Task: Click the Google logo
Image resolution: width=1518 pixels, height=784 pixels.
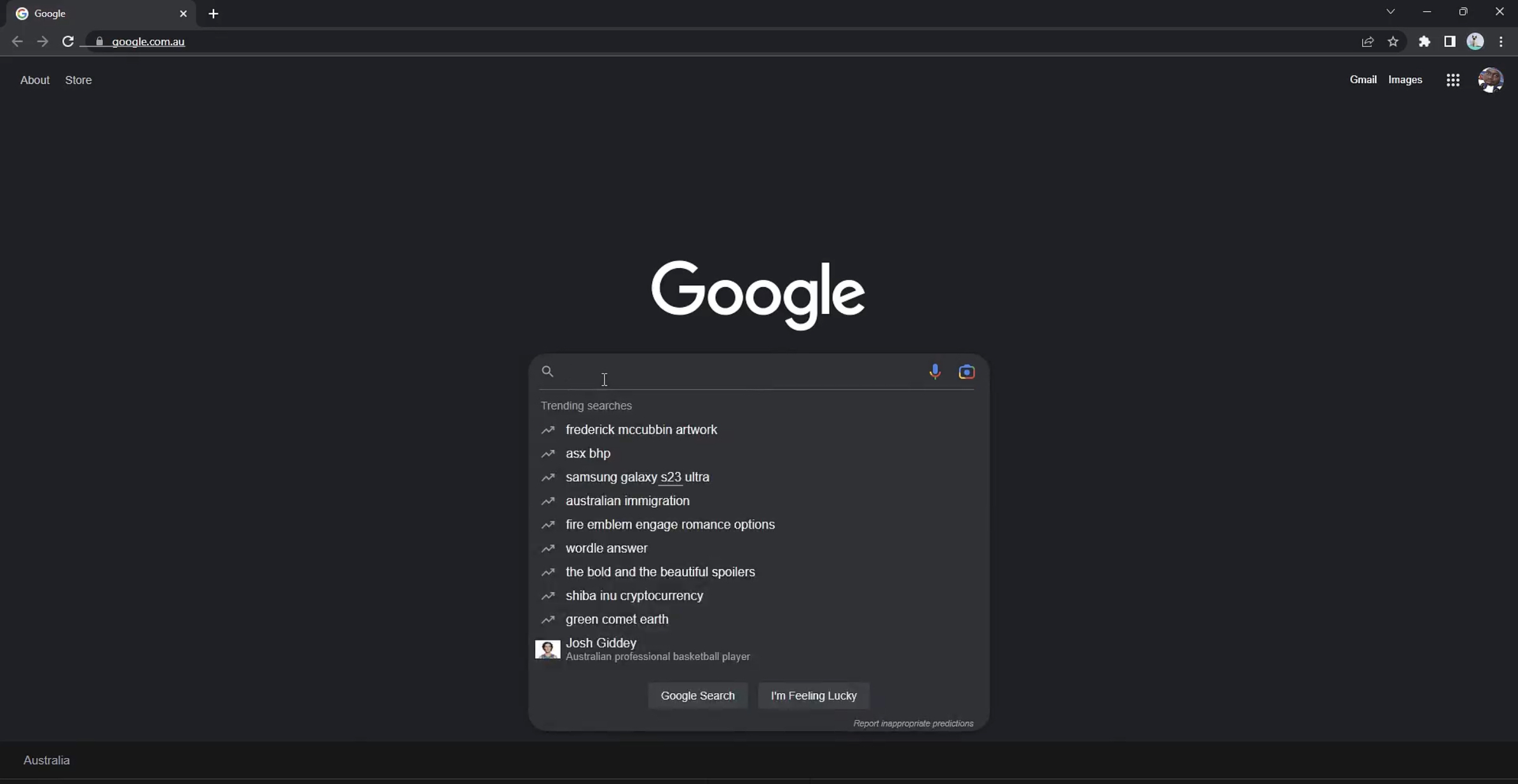Action: [x=758, y=295]
